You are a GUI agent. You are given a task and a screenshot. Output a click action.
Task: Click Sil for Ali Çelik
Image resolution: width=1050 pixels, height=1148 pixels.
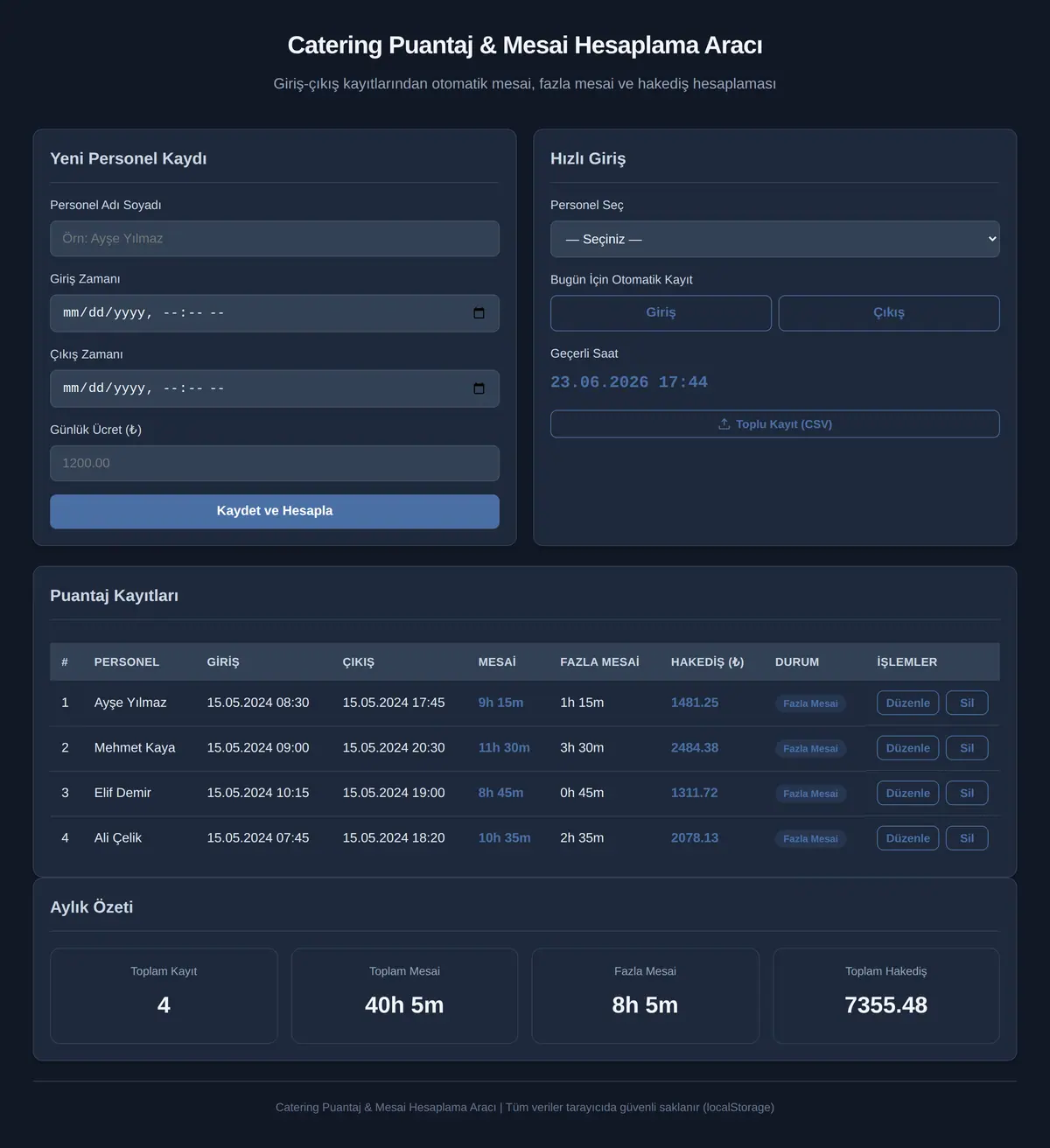coord(967,838)
